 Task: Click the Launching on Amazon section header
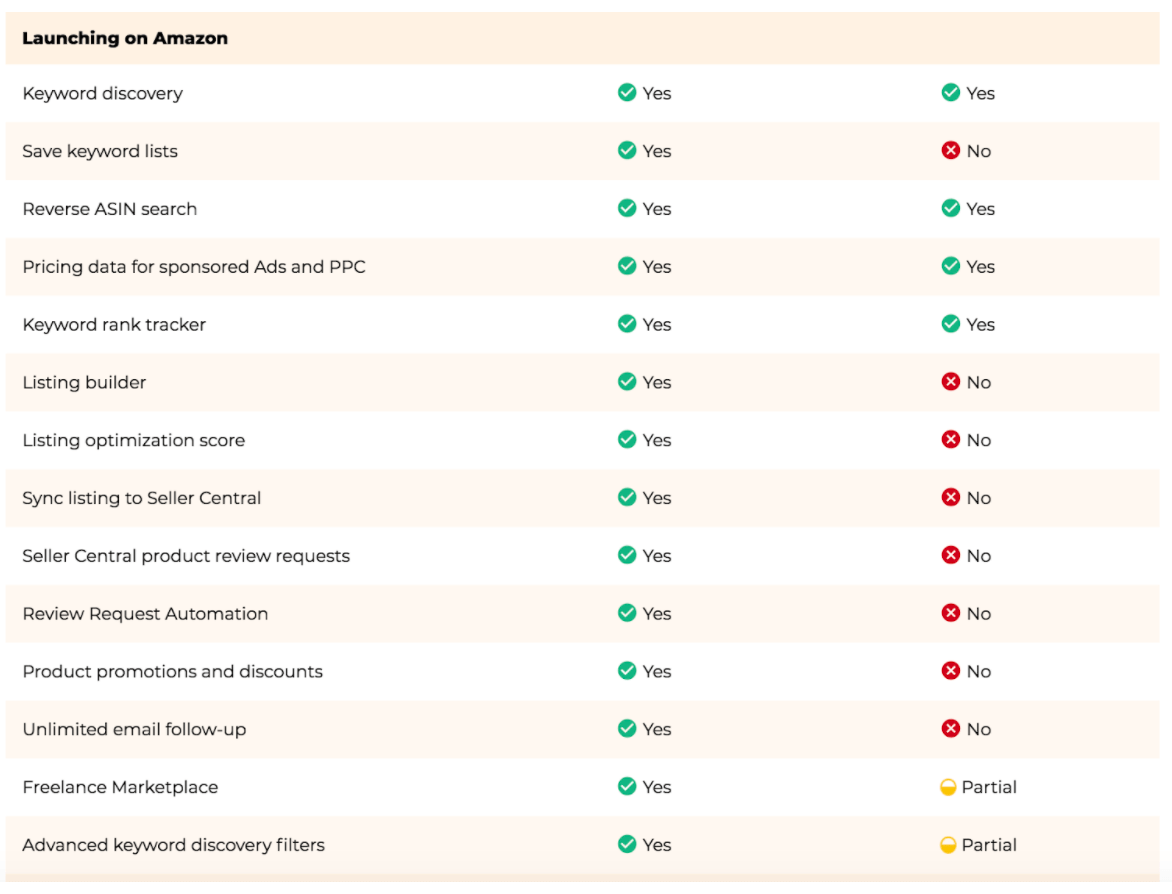coord(125,38)
